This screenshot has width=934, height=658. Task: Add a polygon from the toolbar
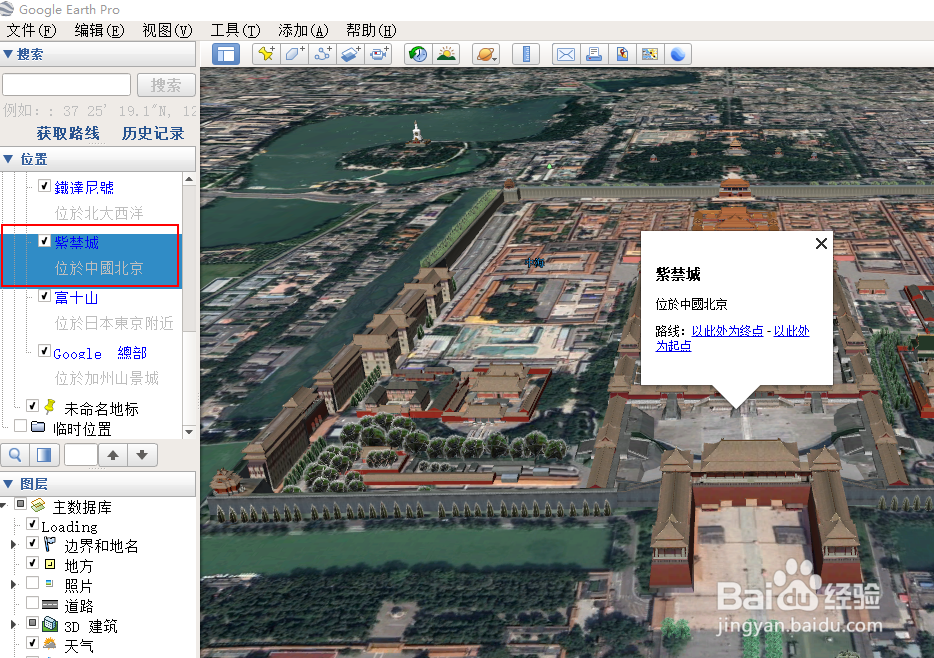294,54
